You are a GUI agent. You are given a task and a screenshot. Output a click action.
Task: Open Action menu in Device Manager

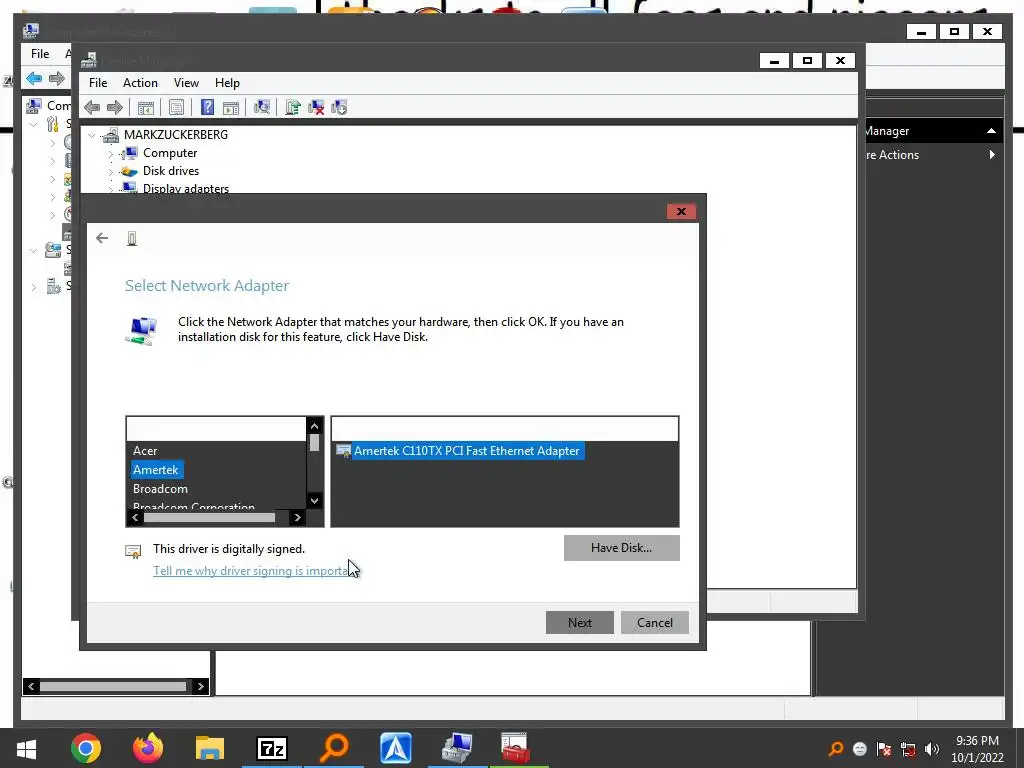[x=140, y=83]
